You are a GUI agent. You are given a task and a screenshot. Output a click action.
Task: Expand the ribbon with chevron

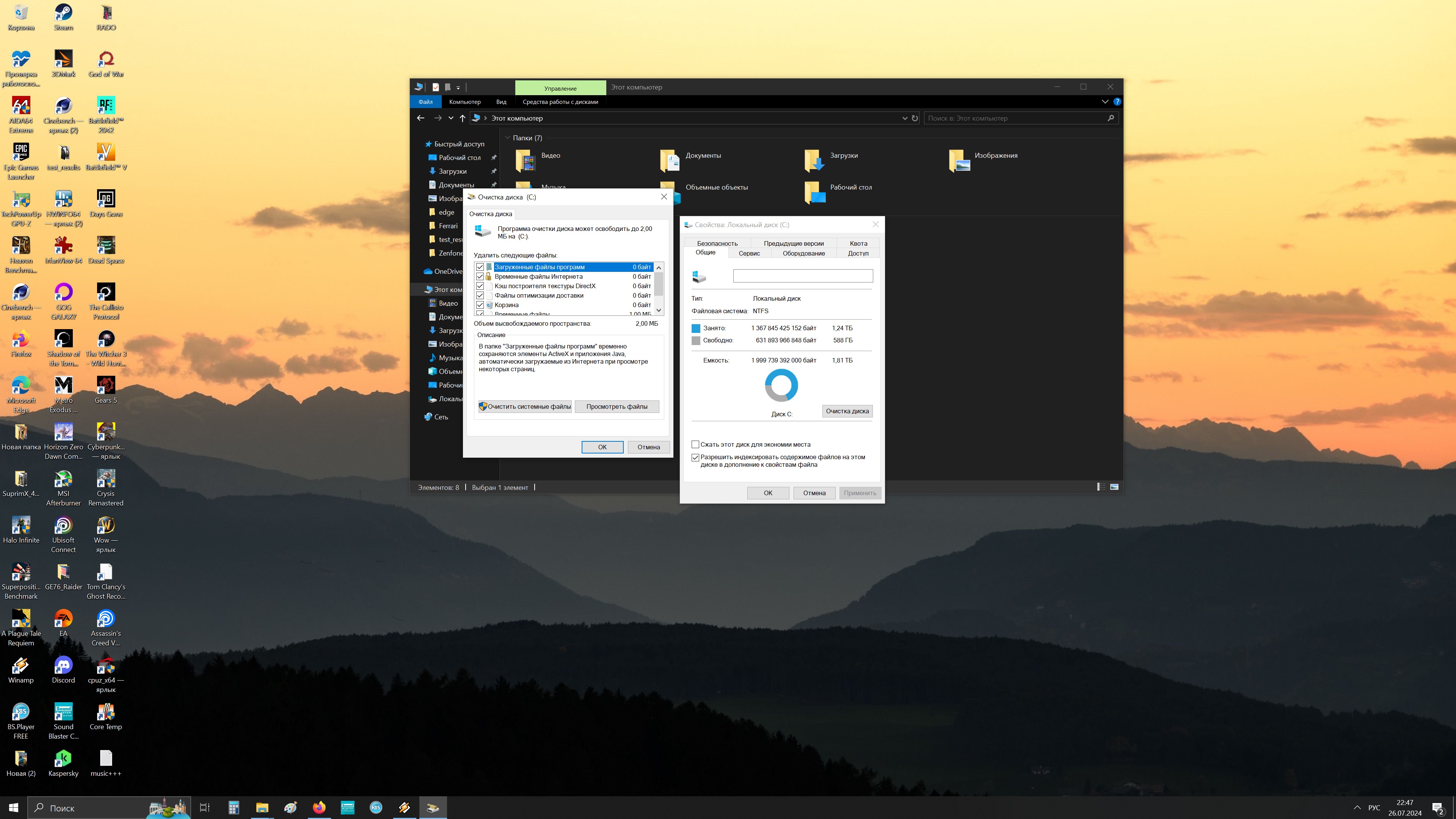click(x=1105, y=102)
